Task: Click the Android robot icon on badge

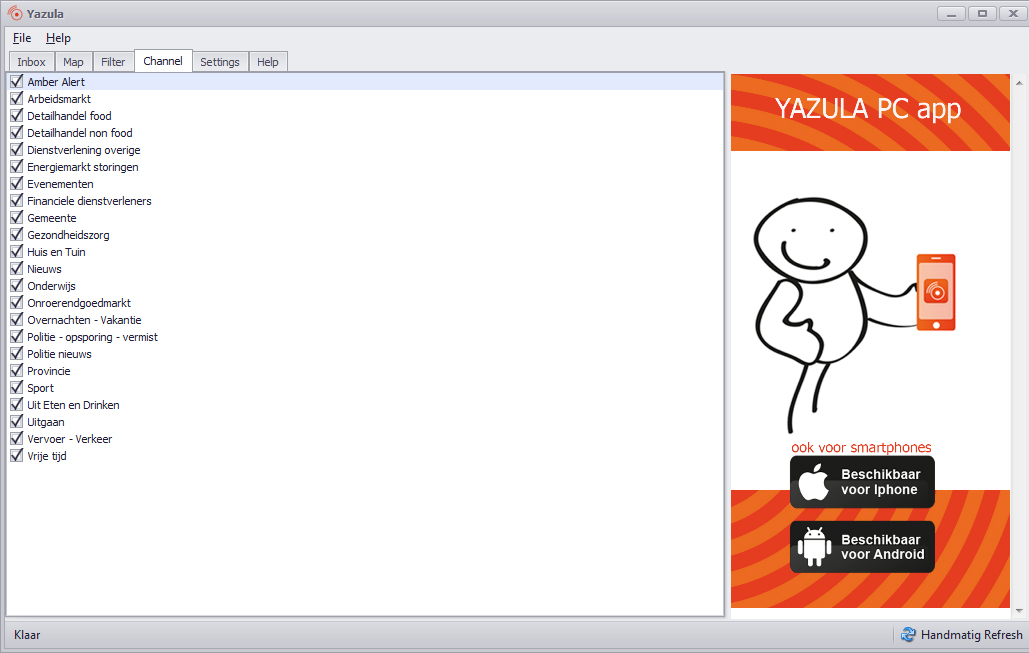Action: coord(814,547)
